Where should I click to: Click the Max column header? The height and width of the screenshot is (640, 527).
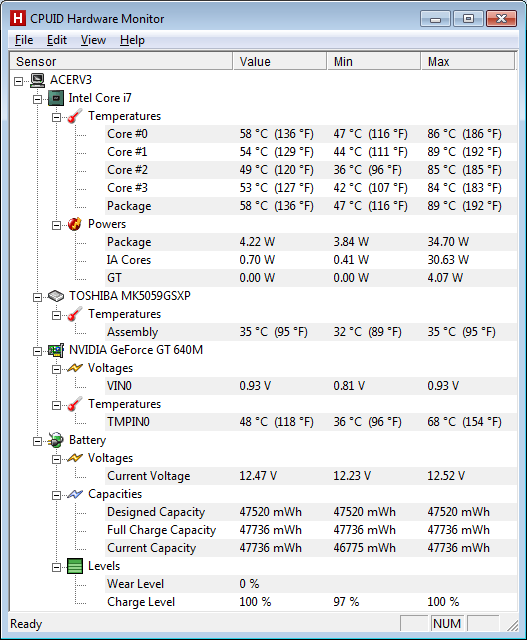pos(467,61)
